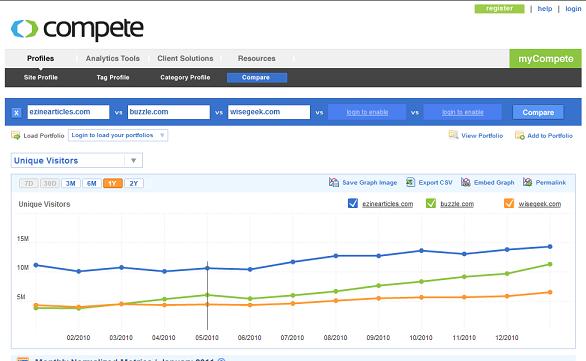Click the green register button
Viewport: 586px width, 361px height.
(x=499, y=9)
